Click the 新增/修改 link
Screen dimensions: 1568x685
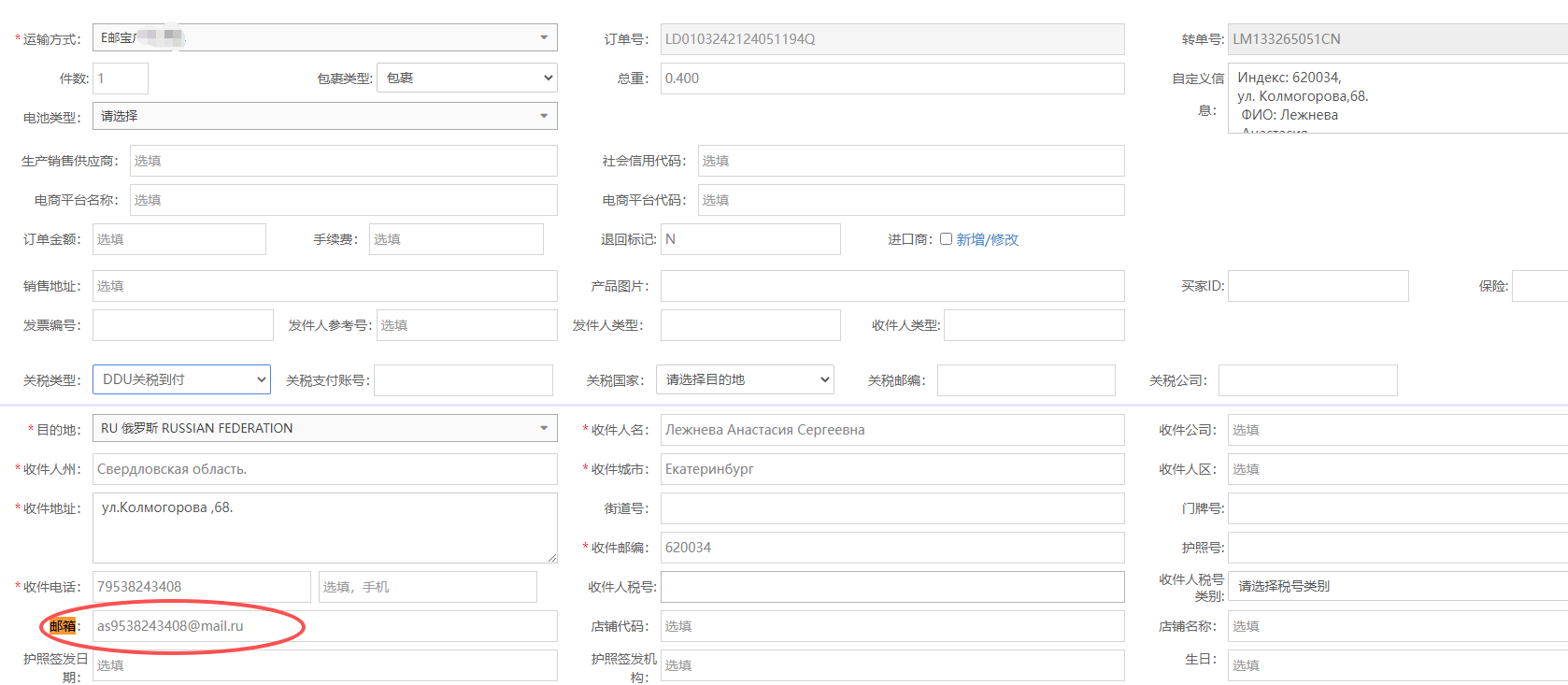coord(987,240)
